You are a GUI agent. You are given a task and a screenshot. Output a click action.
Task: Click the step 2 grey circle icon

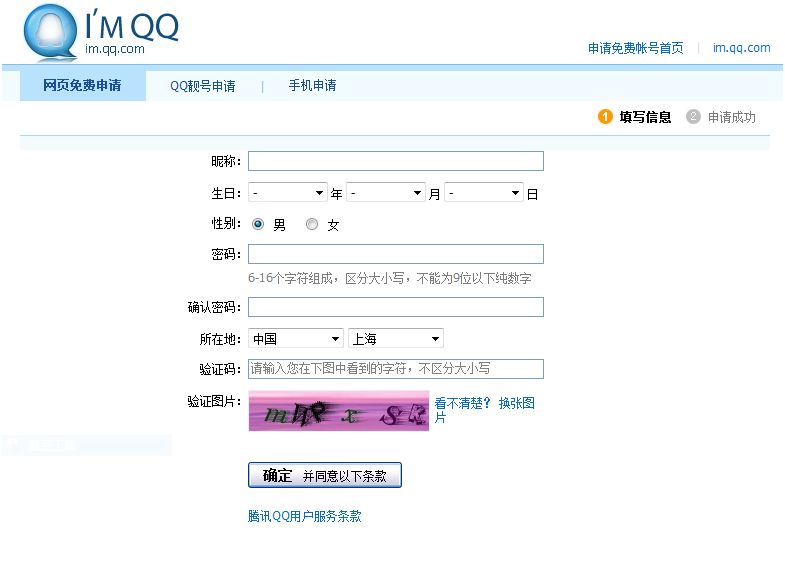point(693,117)
